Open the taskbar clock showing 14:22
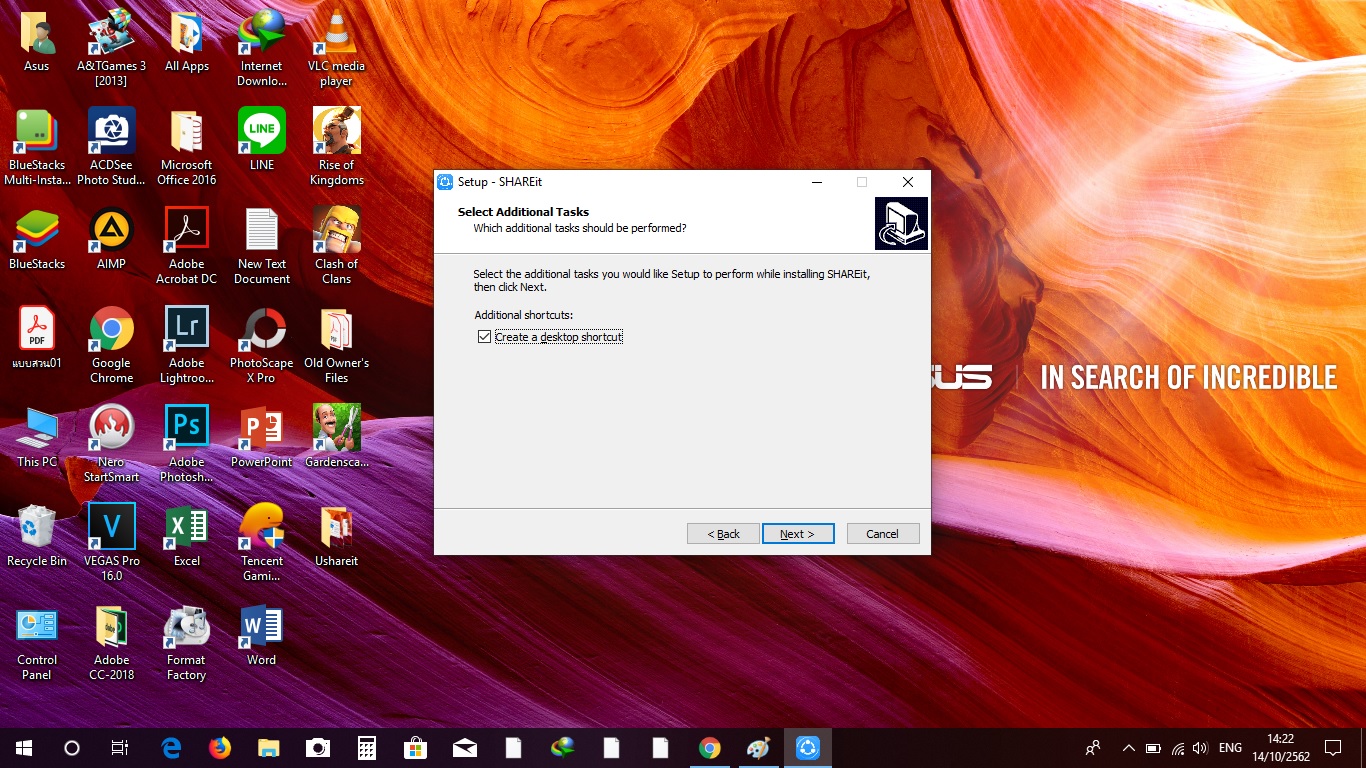This screenshot has height=768, width=1366. tap(1281, 748)
